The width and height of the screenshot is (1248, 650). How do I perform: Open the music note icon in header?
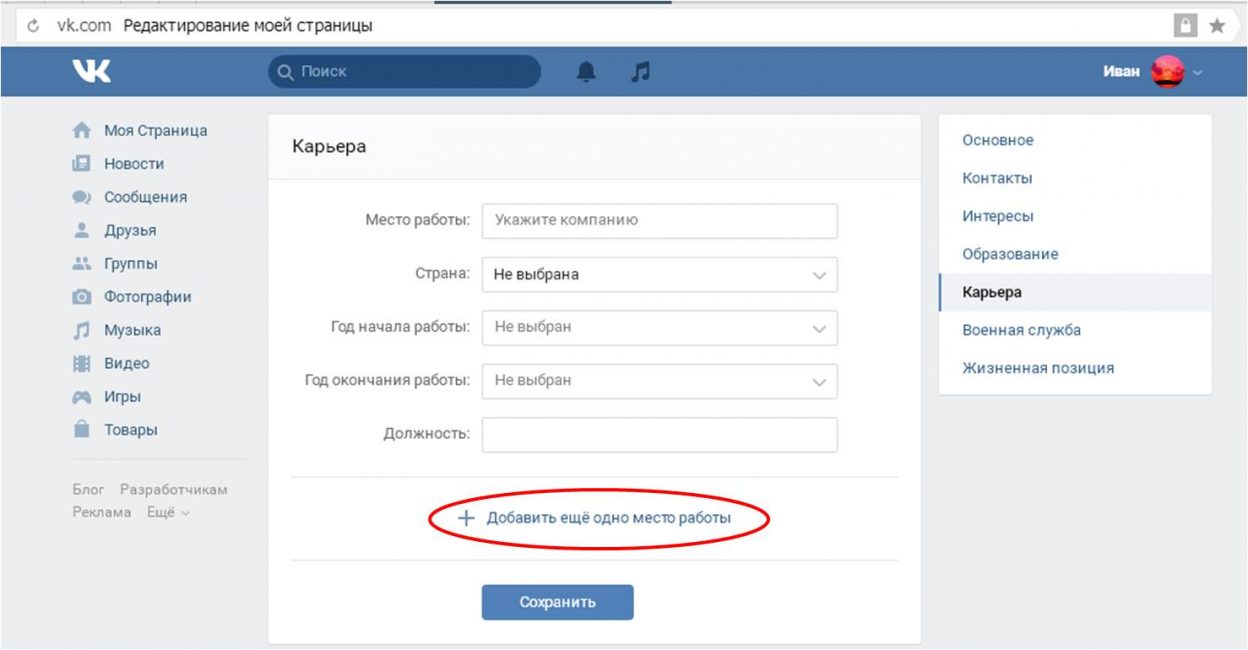[x=641, y=72]
